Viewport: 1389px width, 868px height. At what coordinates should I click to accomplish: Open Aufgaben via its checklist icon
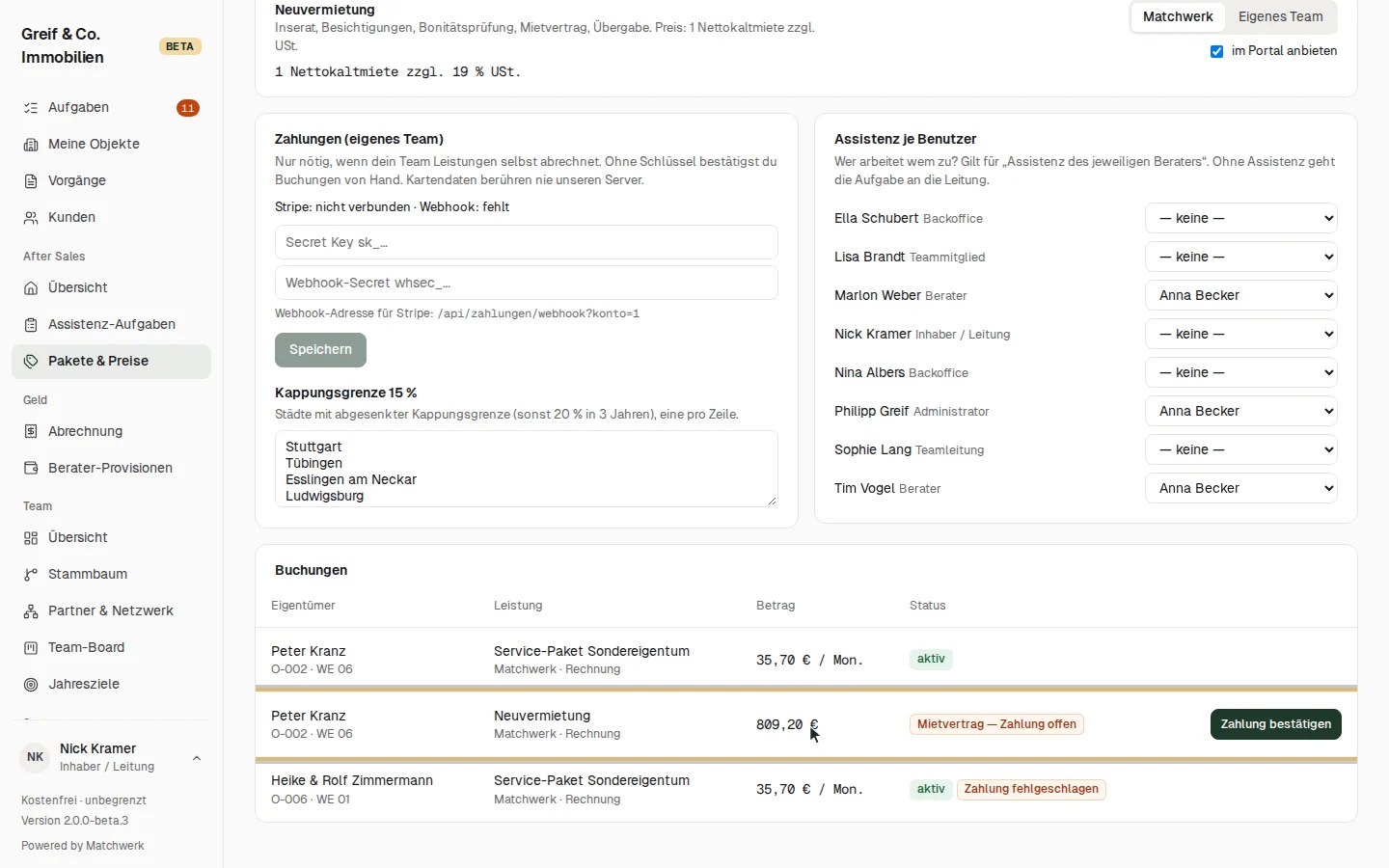coord(31,108)
